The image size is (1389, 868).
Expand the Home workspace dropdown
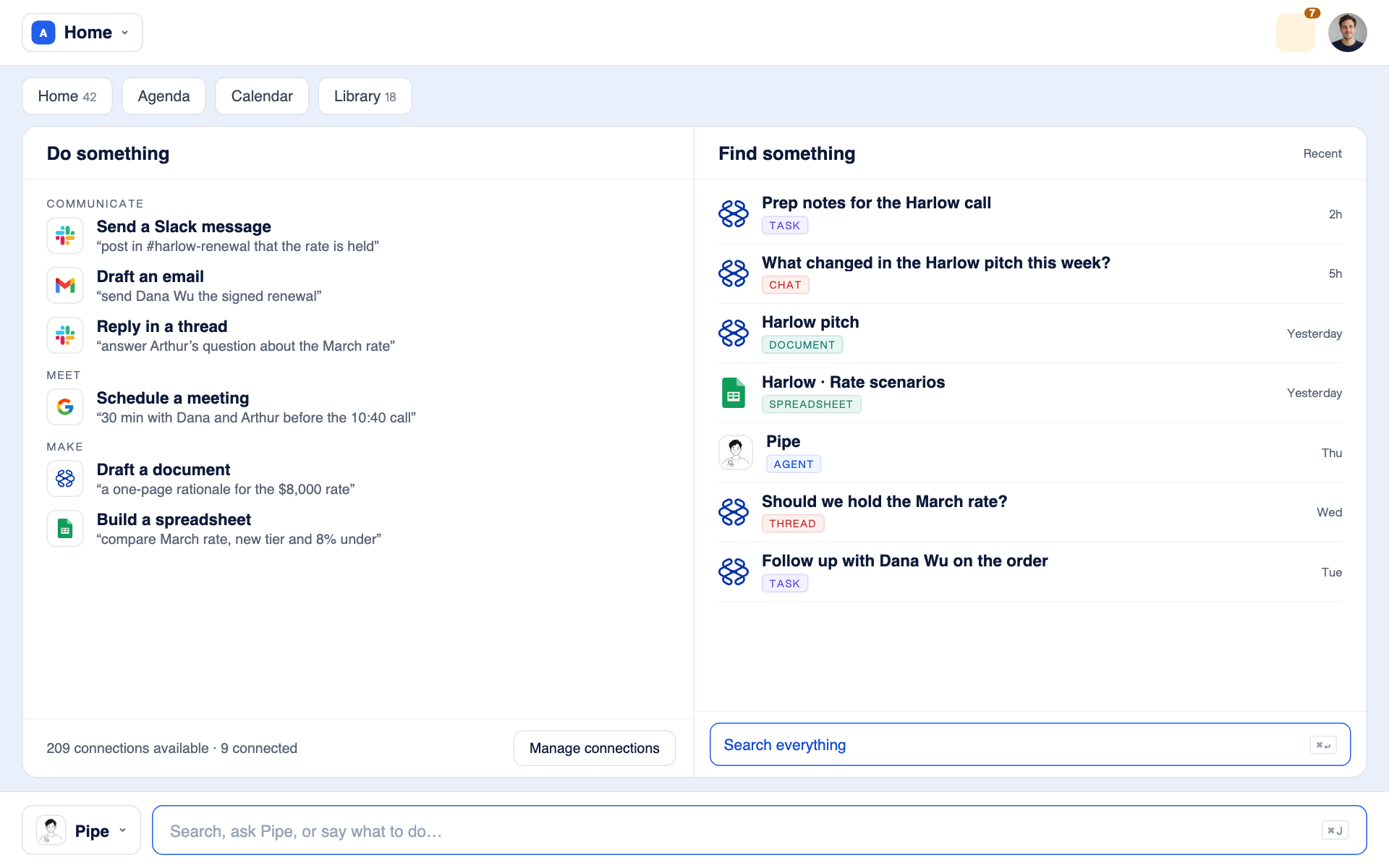82,33
